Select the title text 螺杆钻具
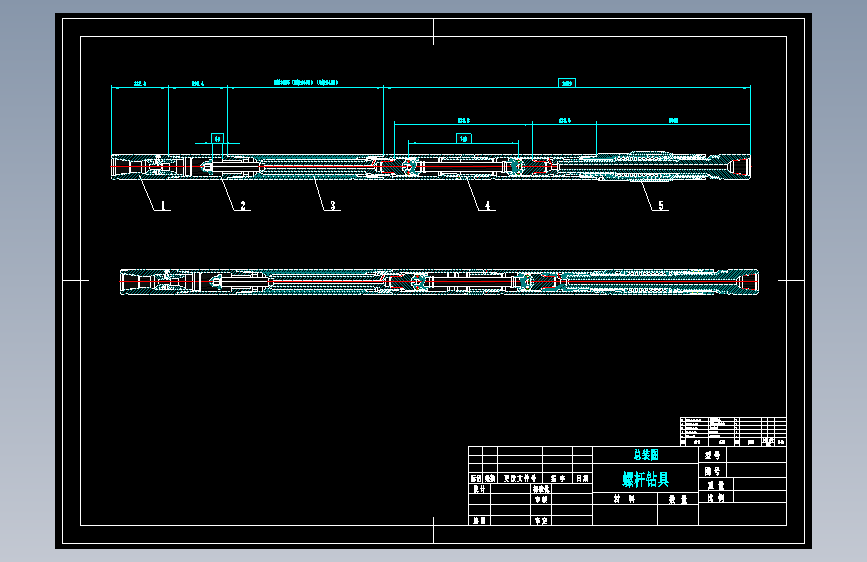 point(645,479)
